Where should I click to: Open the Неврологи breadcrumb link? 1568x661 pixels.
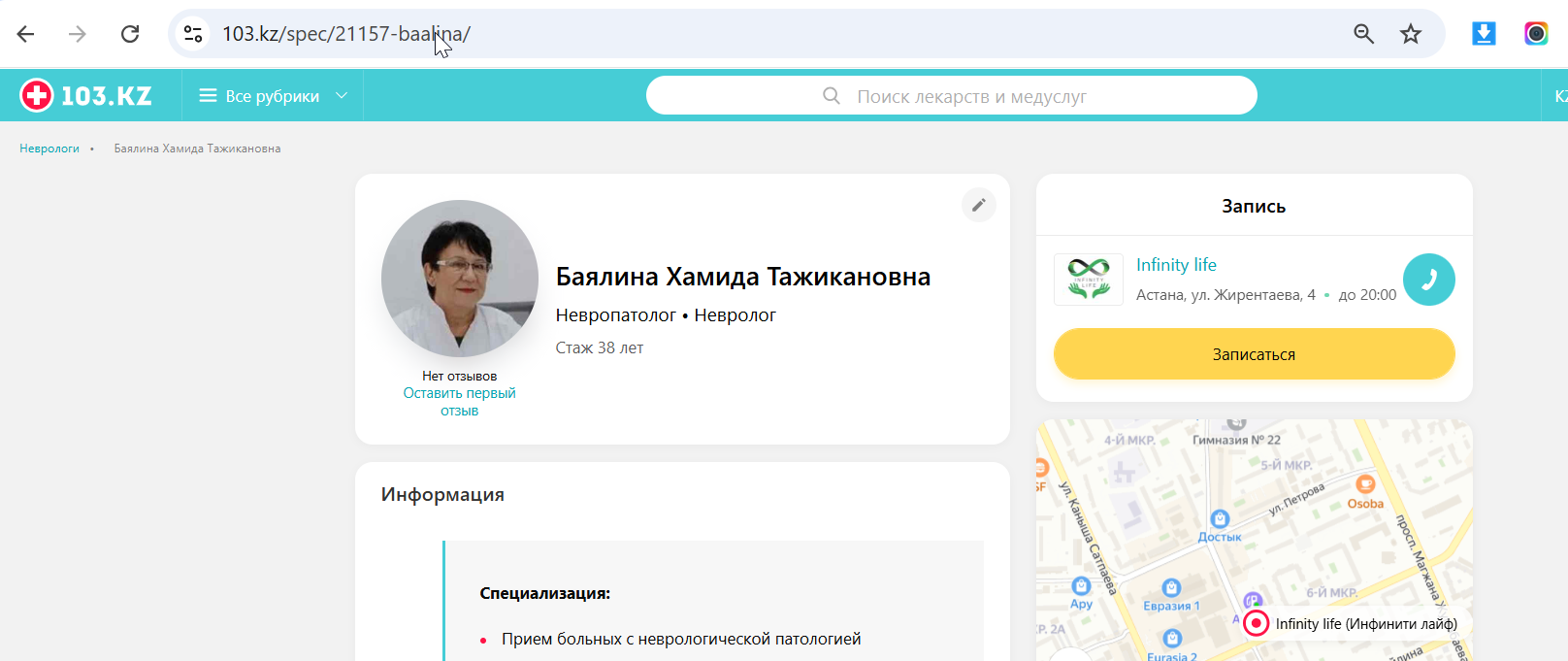[49, 149]
